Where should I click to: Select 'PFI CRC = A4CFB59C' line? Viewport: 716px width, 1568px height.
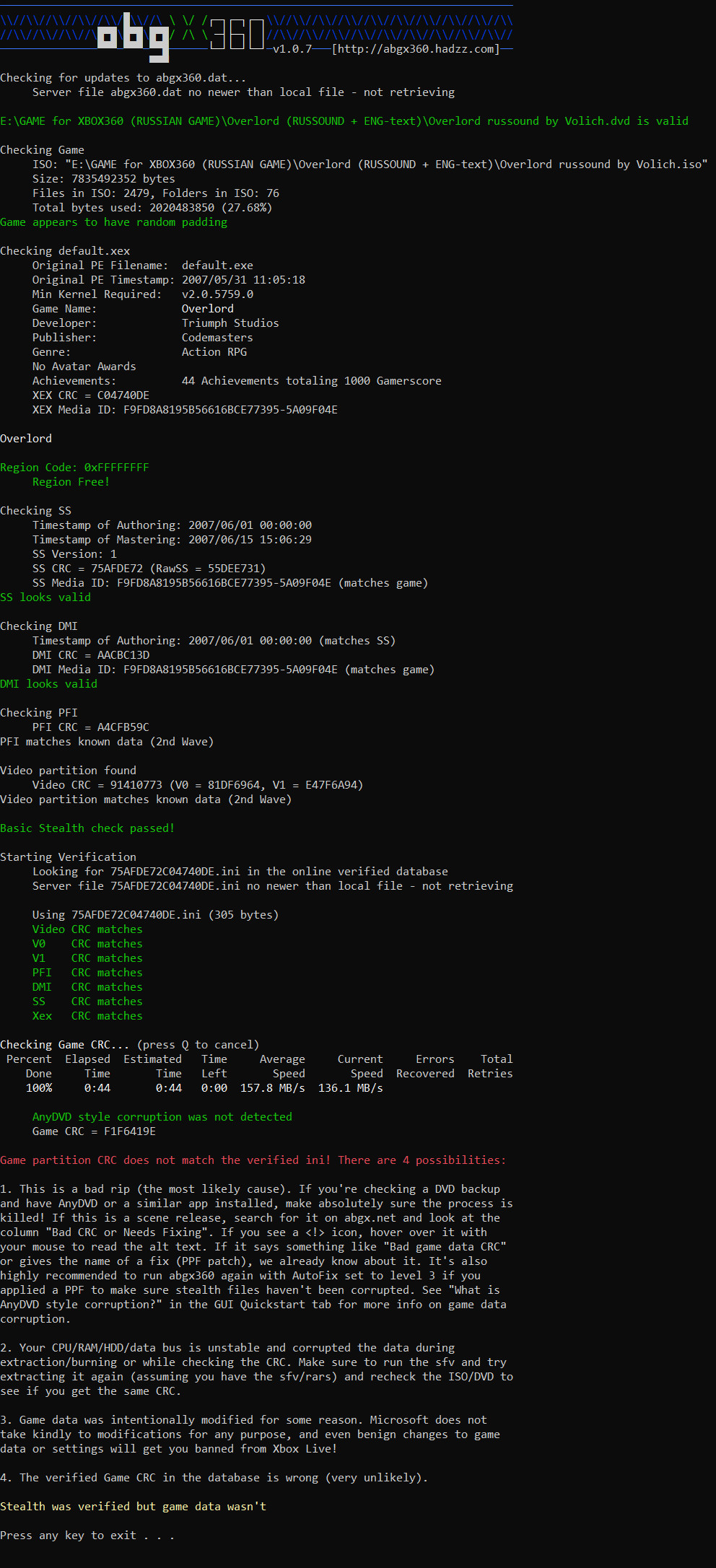[91, 727]
